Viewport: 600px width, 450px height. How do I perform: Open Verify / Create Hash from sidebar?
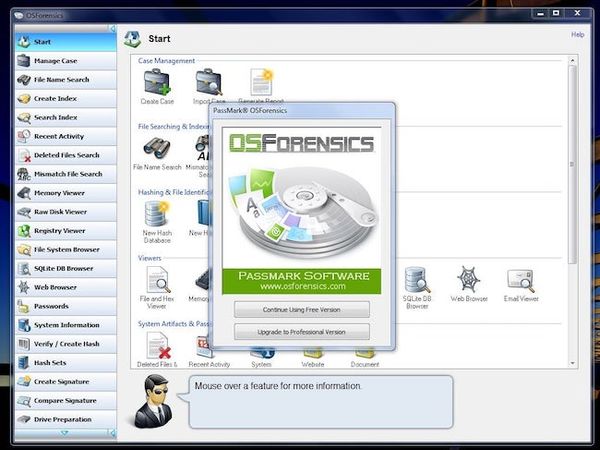pyautogui.click(x=66, y=344)
